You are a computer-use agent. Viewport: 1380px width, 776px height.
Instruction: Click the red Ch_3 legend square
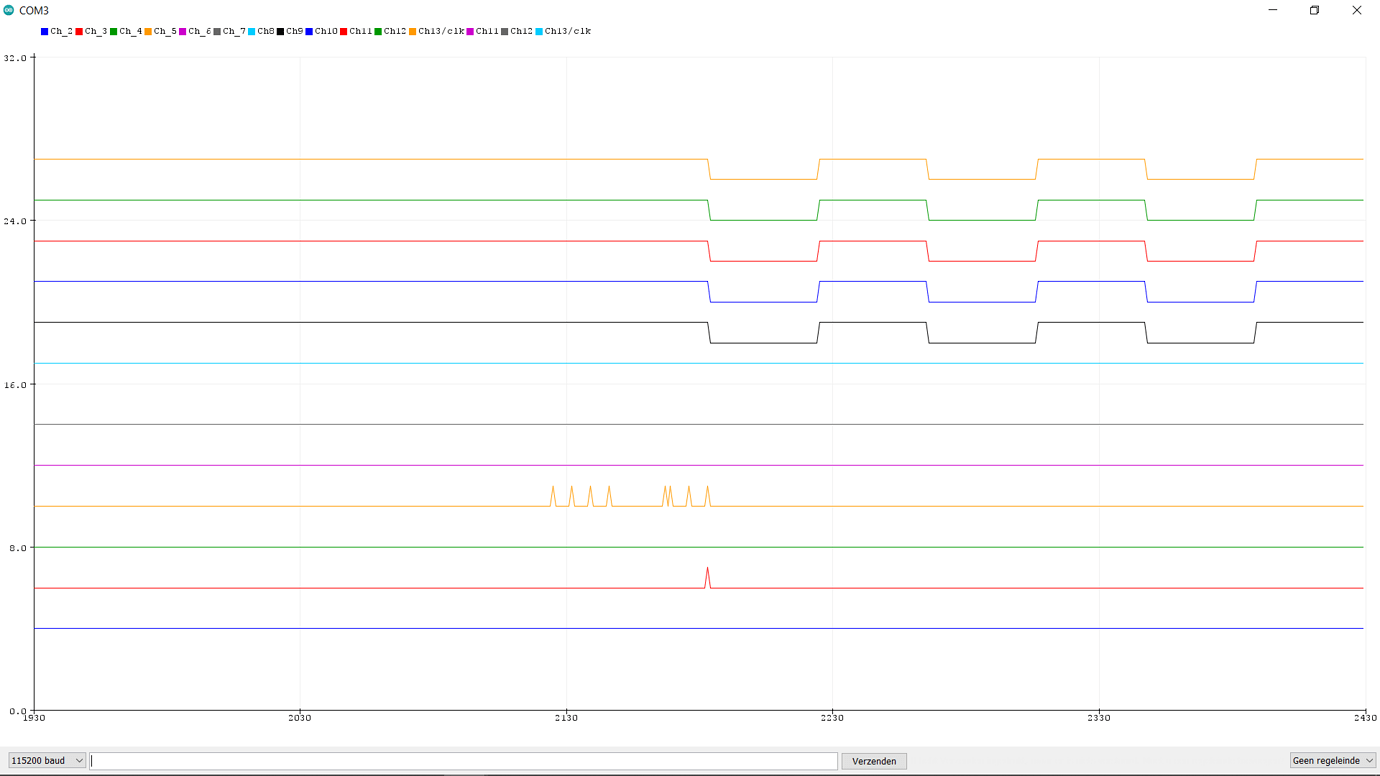click(77, 31)
